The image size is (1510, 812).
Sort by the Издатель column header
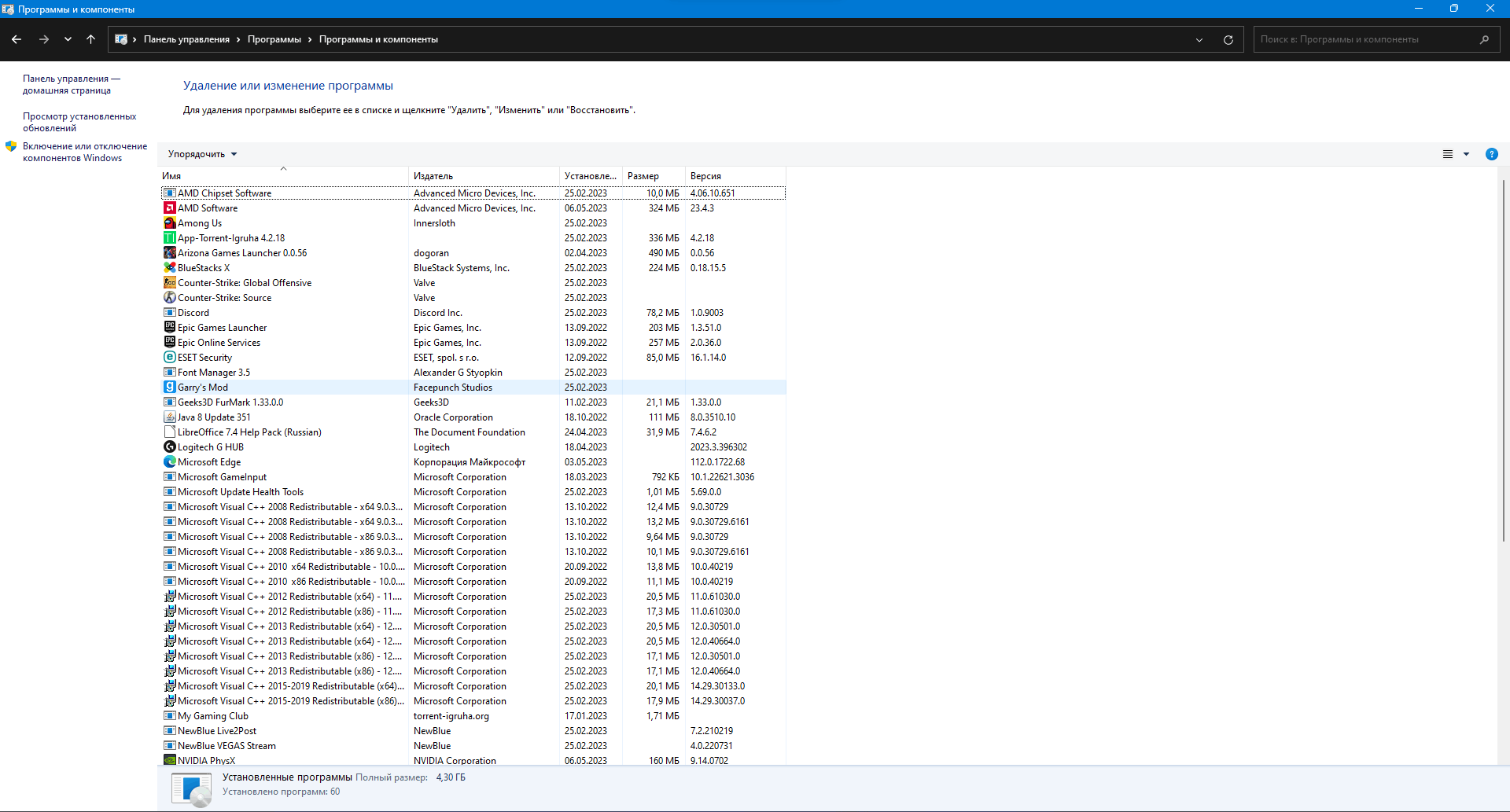(x=484, y=176)
